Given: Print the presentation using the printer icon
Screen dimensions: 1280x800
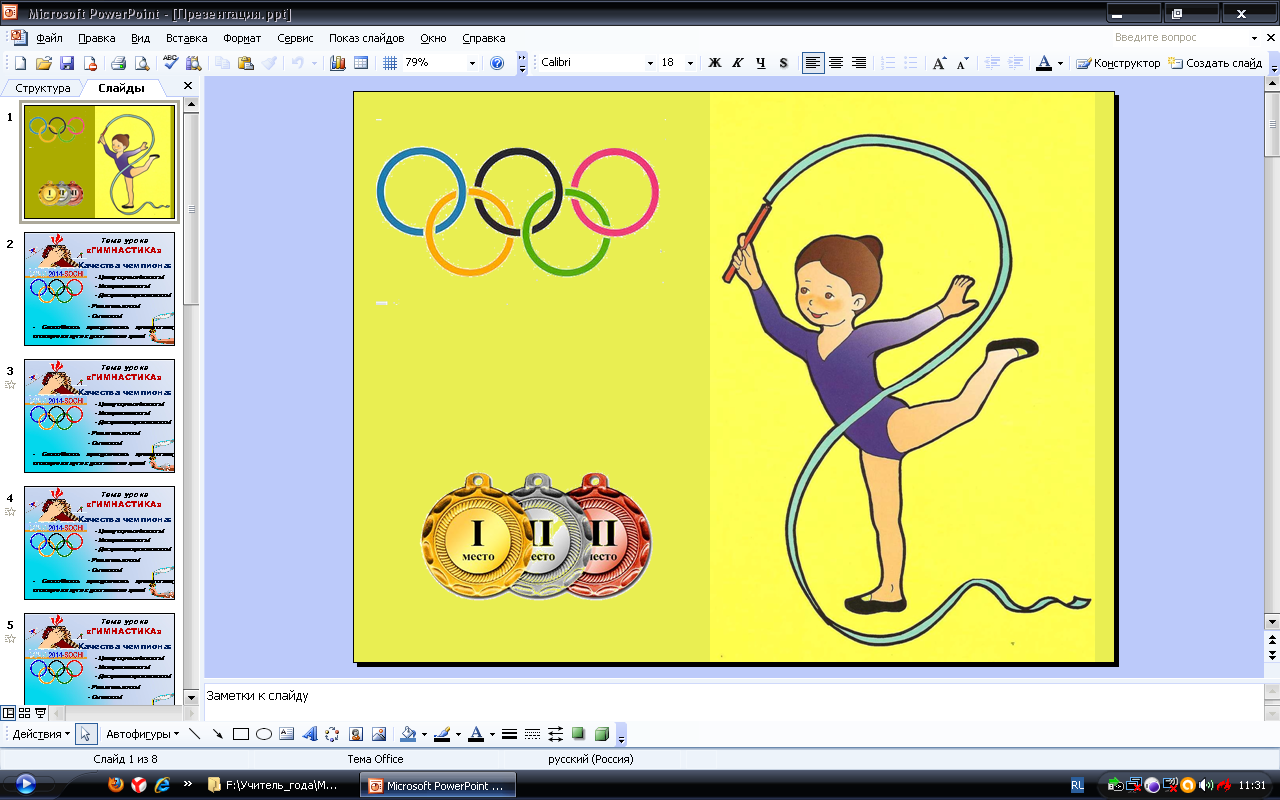Looking at the screenshot, I should point(118,63).
